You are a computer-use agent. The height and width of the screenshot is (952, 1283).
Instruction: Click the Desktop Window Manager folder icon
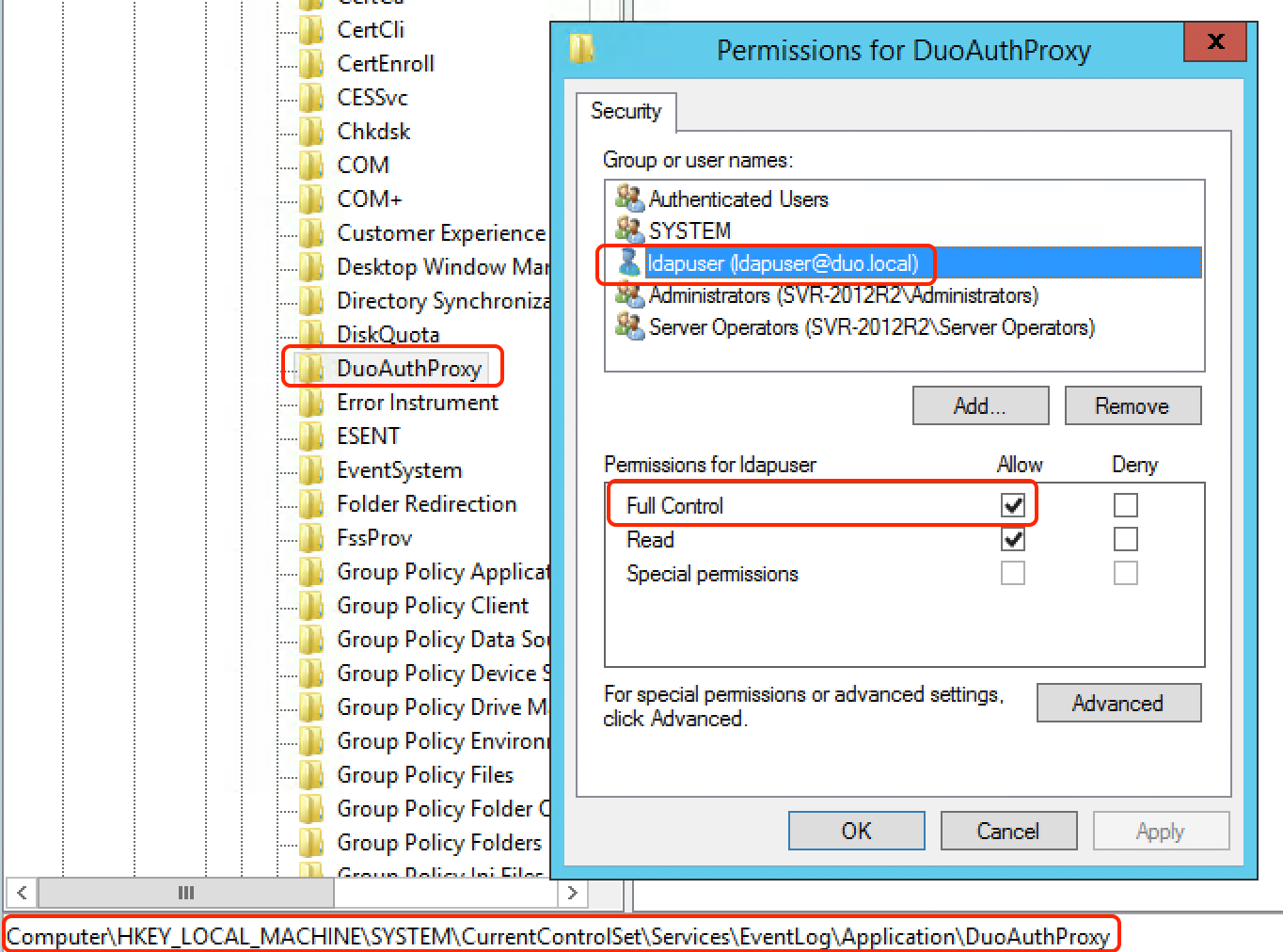[311, 267]
